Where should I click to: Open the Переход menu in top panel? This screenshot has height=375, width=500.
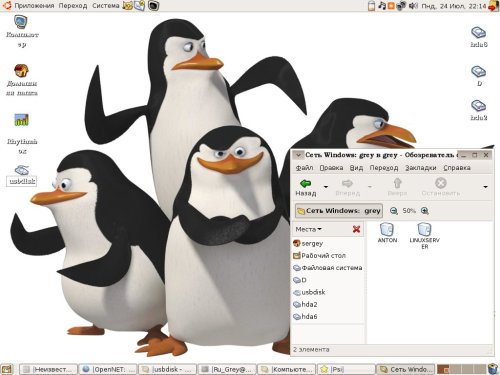pos(73,6)
